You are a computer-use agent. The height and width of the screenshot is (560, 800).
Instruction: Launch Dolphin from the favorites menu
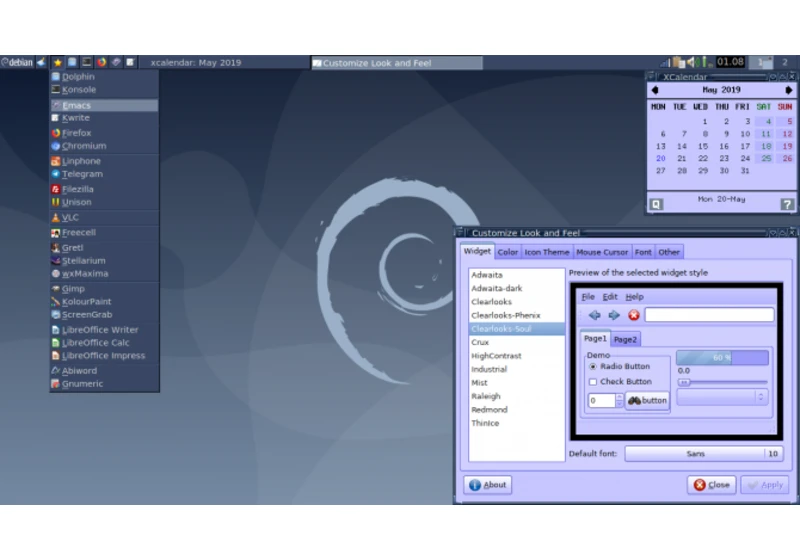click(x=104, y=77)
